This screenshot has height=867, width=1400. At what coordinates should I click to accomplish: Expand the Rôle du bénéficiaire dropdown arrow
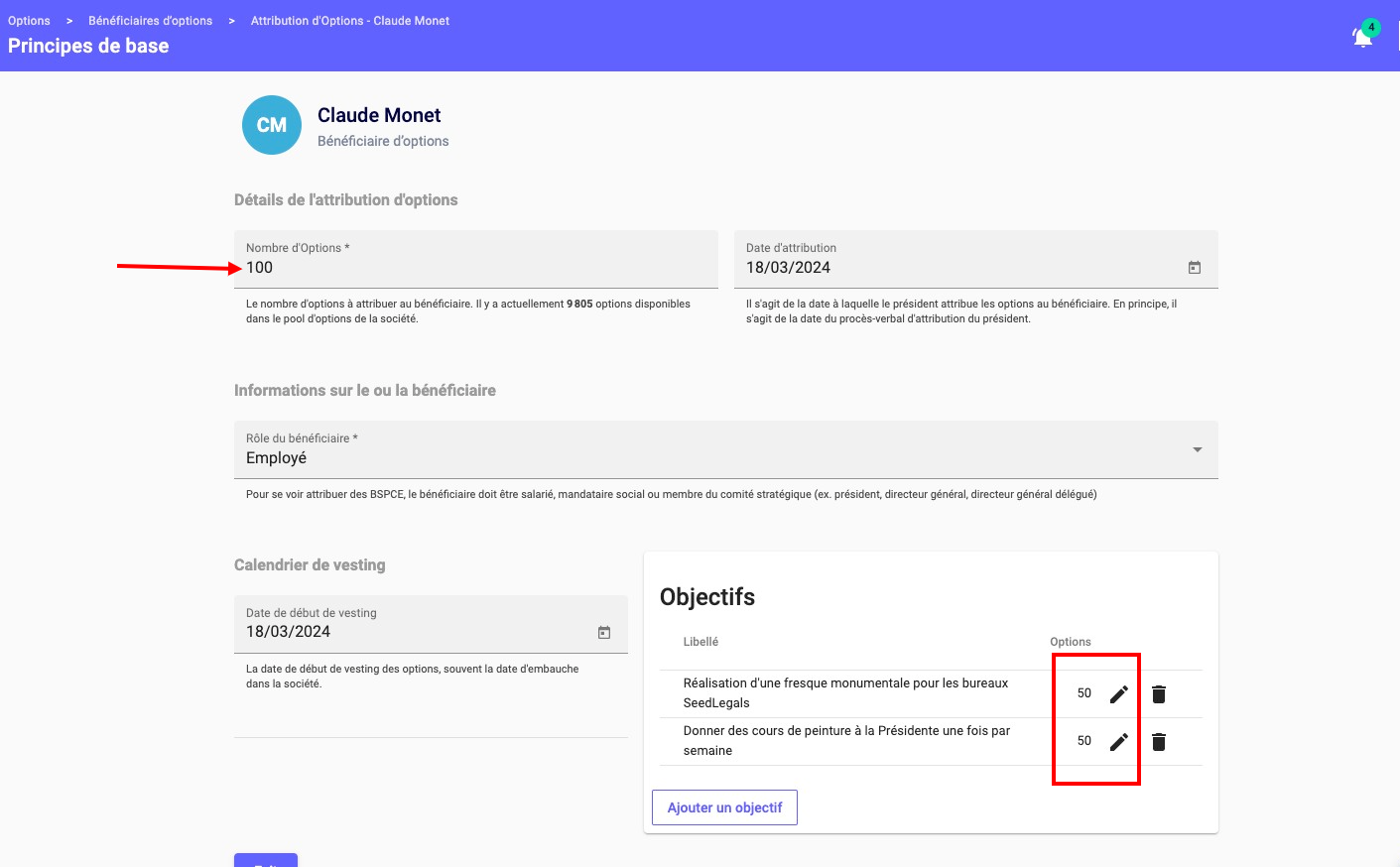point(1197,450)
